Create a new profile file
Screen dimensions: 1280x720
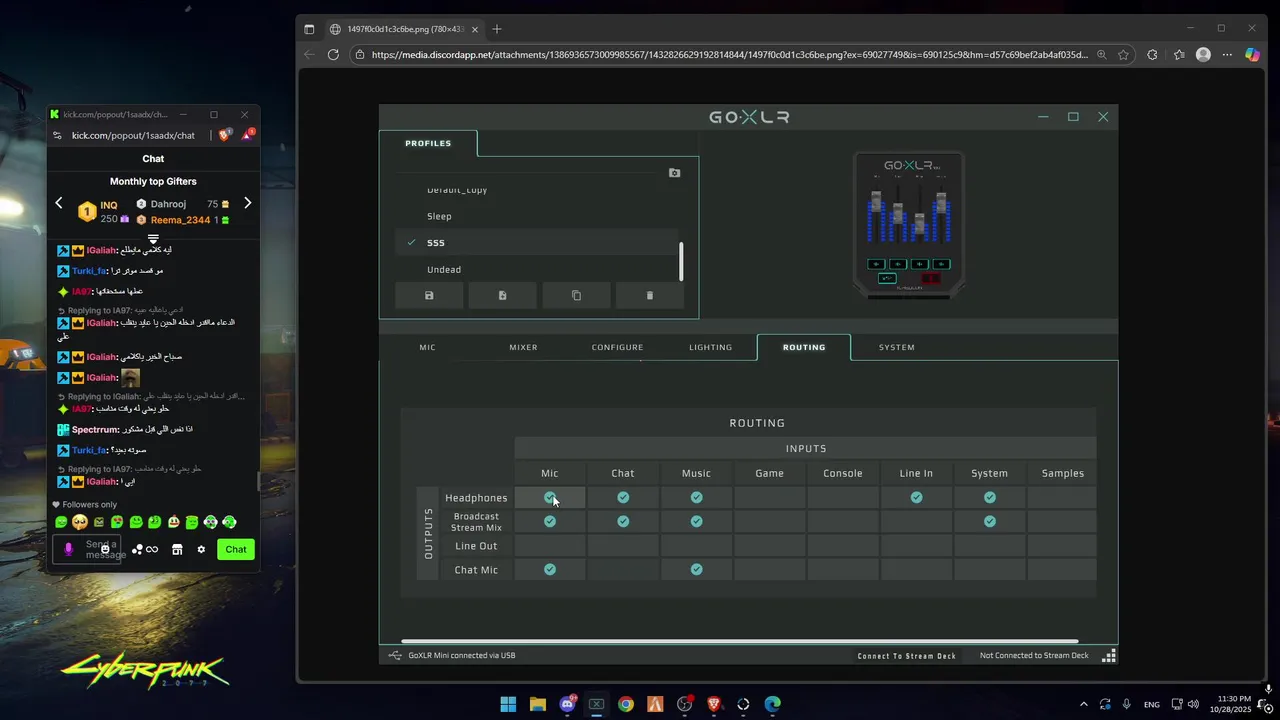point(502,296)
